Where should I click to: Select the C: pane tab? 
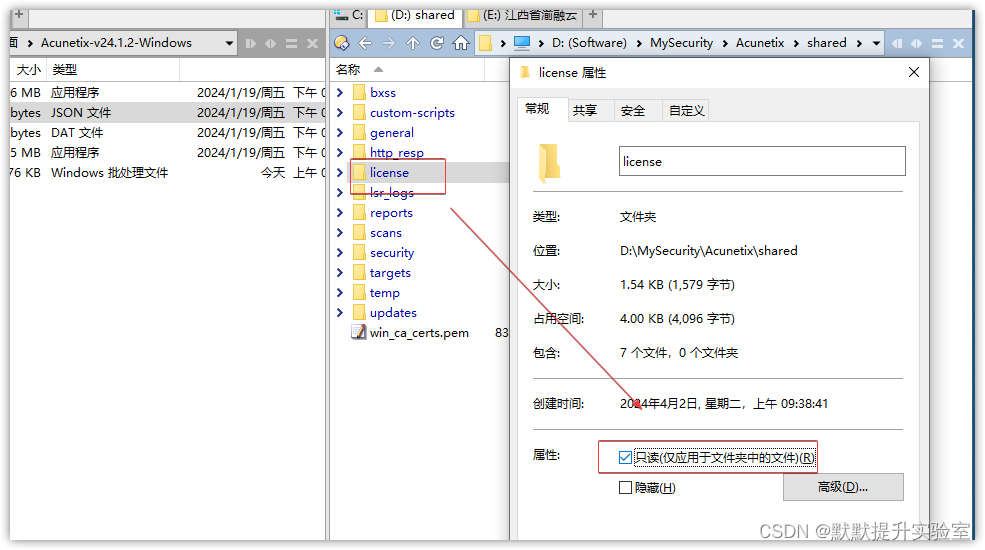[349, 15]
